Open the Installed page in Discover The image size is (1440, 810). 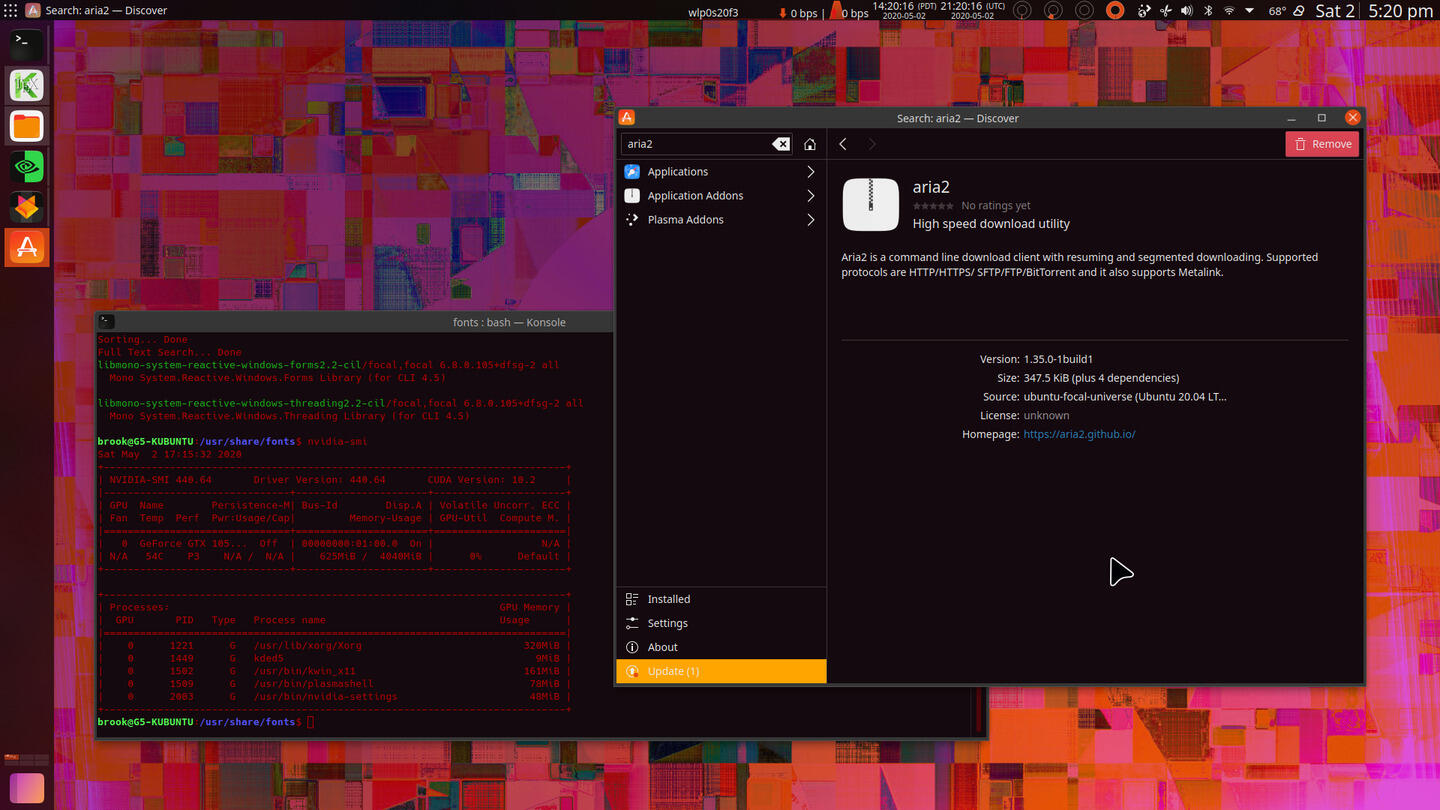coord(721,599)
